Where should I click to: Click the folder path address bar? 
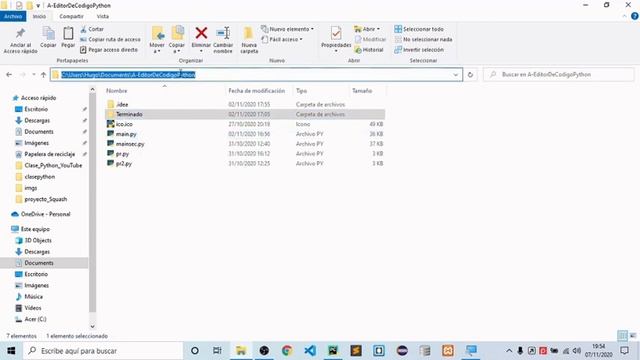tap(256, 75)
